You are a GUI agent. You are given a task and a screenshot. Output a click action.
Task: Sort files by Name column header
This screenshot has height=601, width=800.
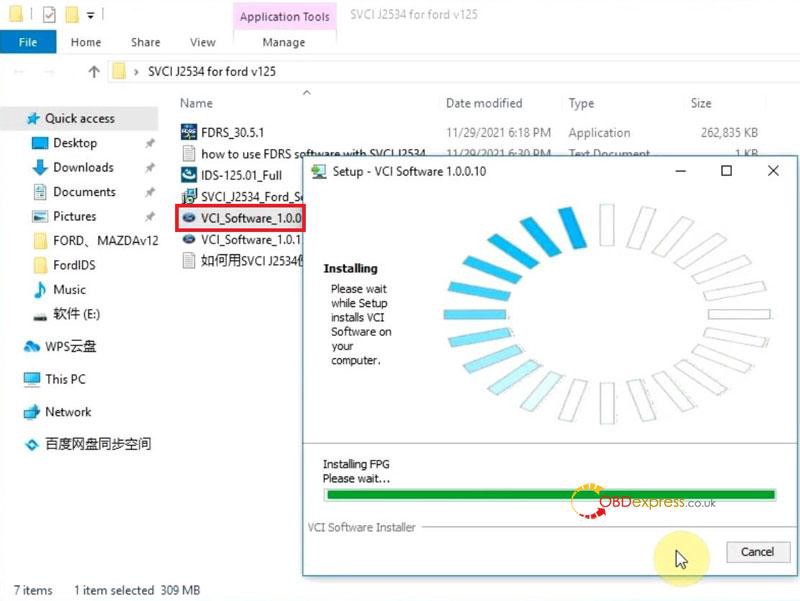196,103
